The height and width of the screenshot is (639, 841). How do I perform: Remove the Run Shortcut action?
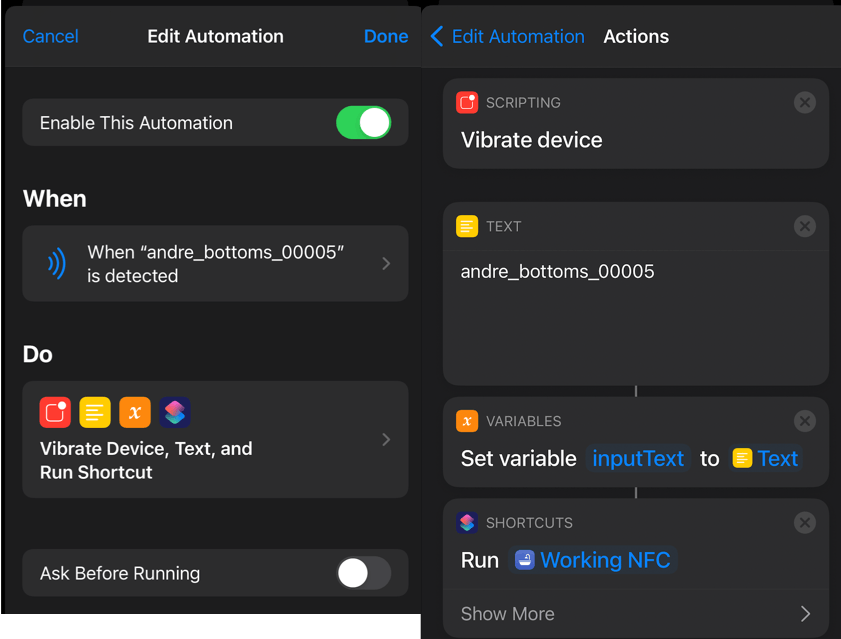(805, 523)
